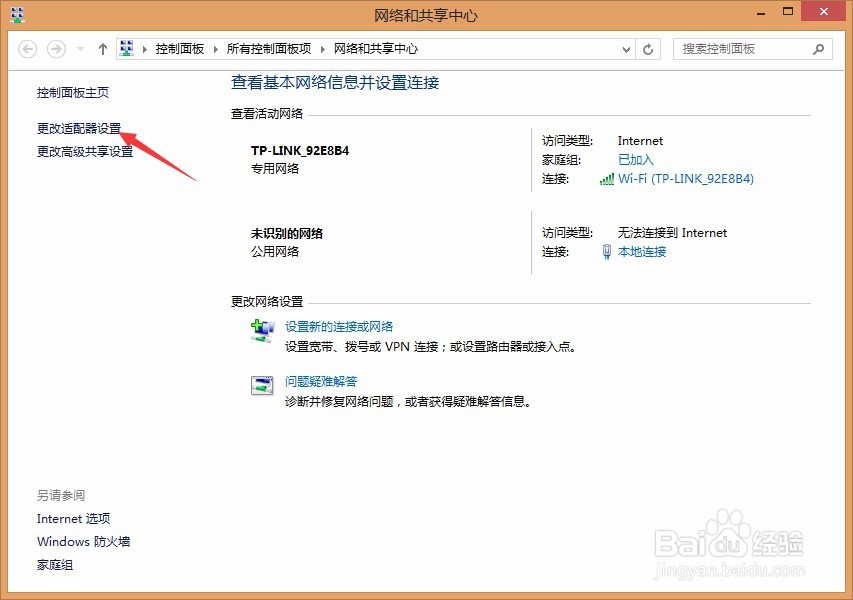
Task: Open the address bar history dropdown arrow
Action: pyautogui.click(x=627, y=48)
